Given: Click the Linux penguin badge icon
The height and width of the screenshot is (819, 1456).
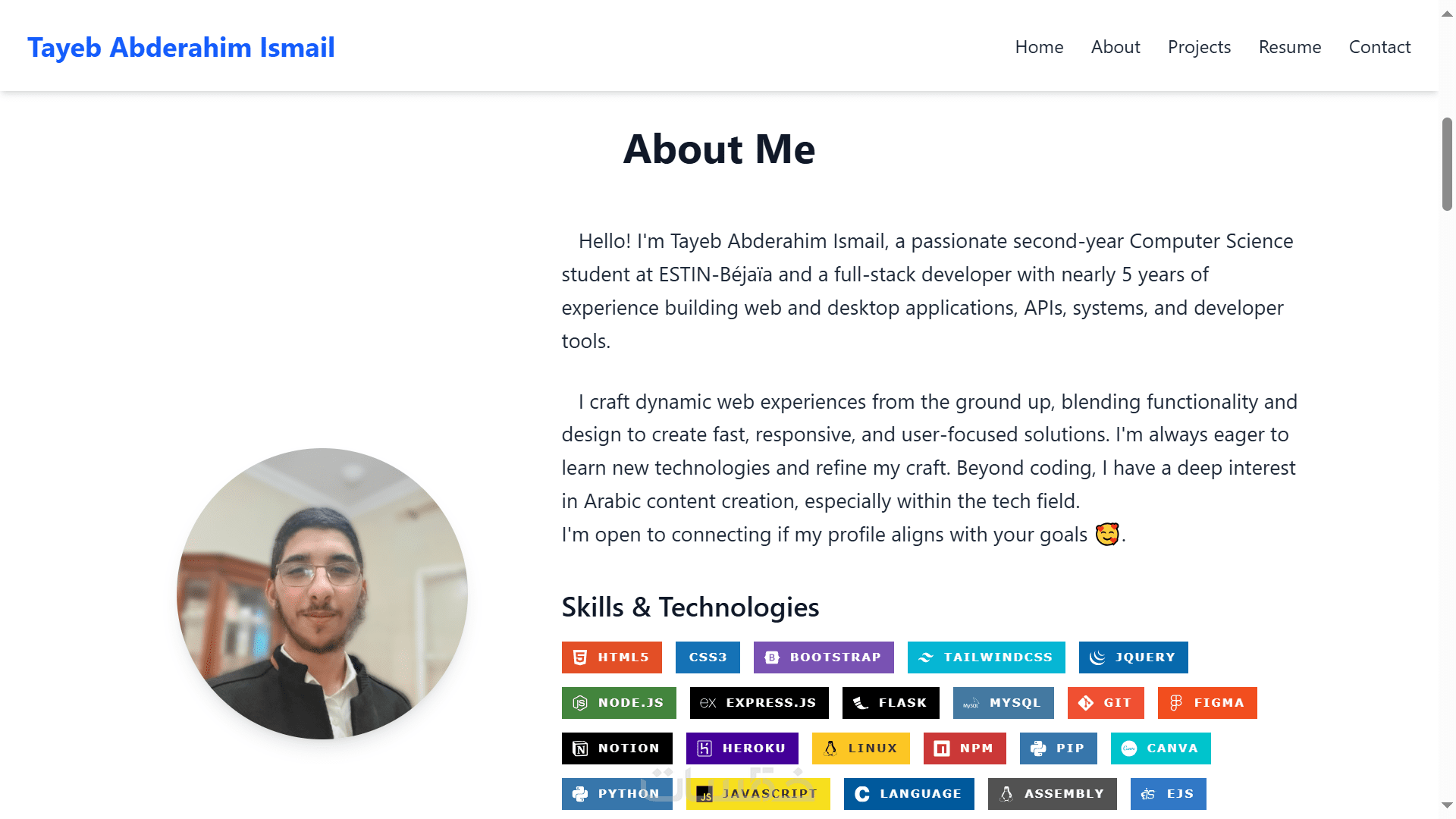Looking at the screenshot, I should pos(830,748).
